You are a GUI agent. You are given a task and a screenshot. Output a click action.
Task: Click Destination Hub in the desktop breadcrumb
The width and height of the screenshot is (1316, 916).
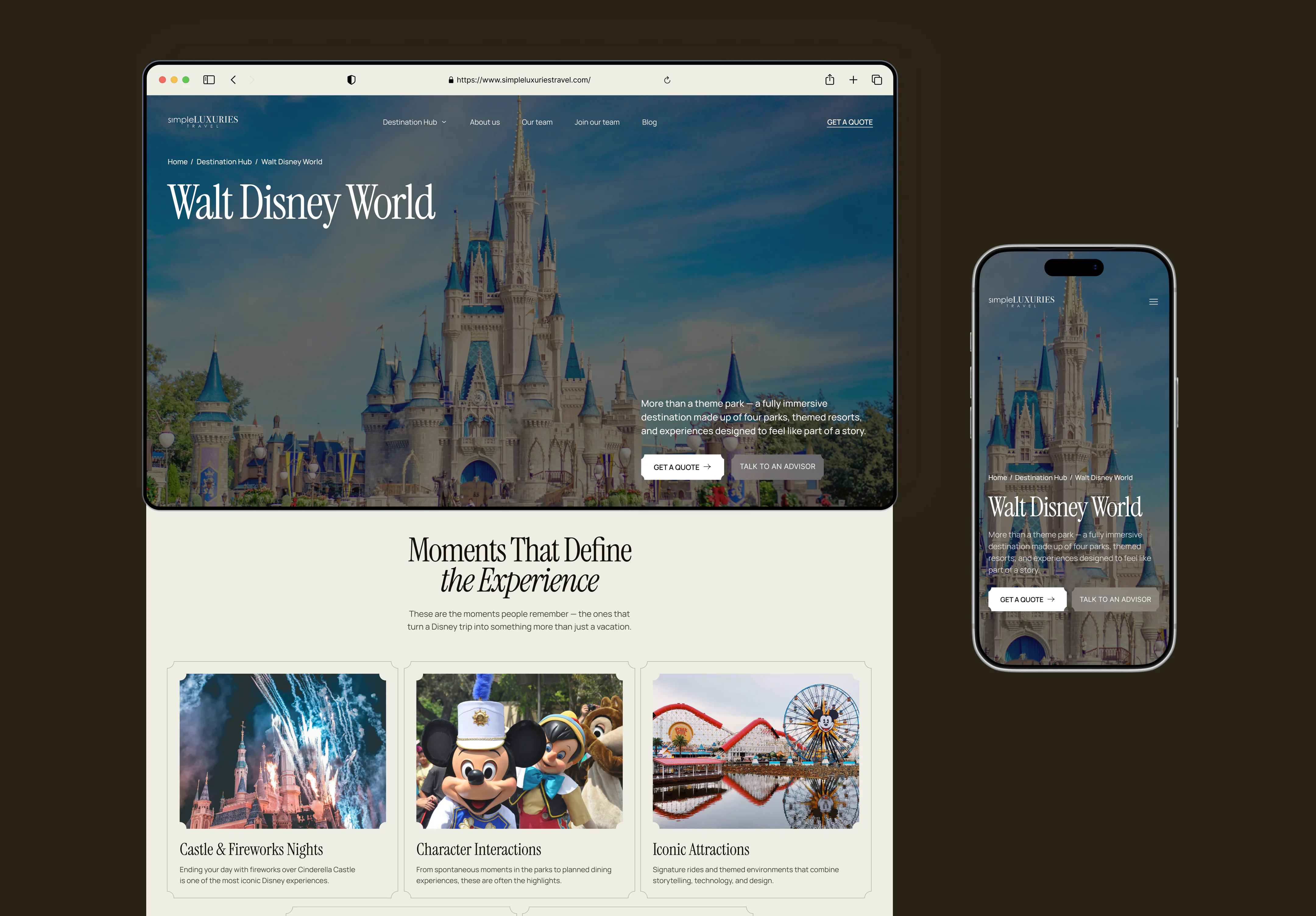(x=224, y=162)
